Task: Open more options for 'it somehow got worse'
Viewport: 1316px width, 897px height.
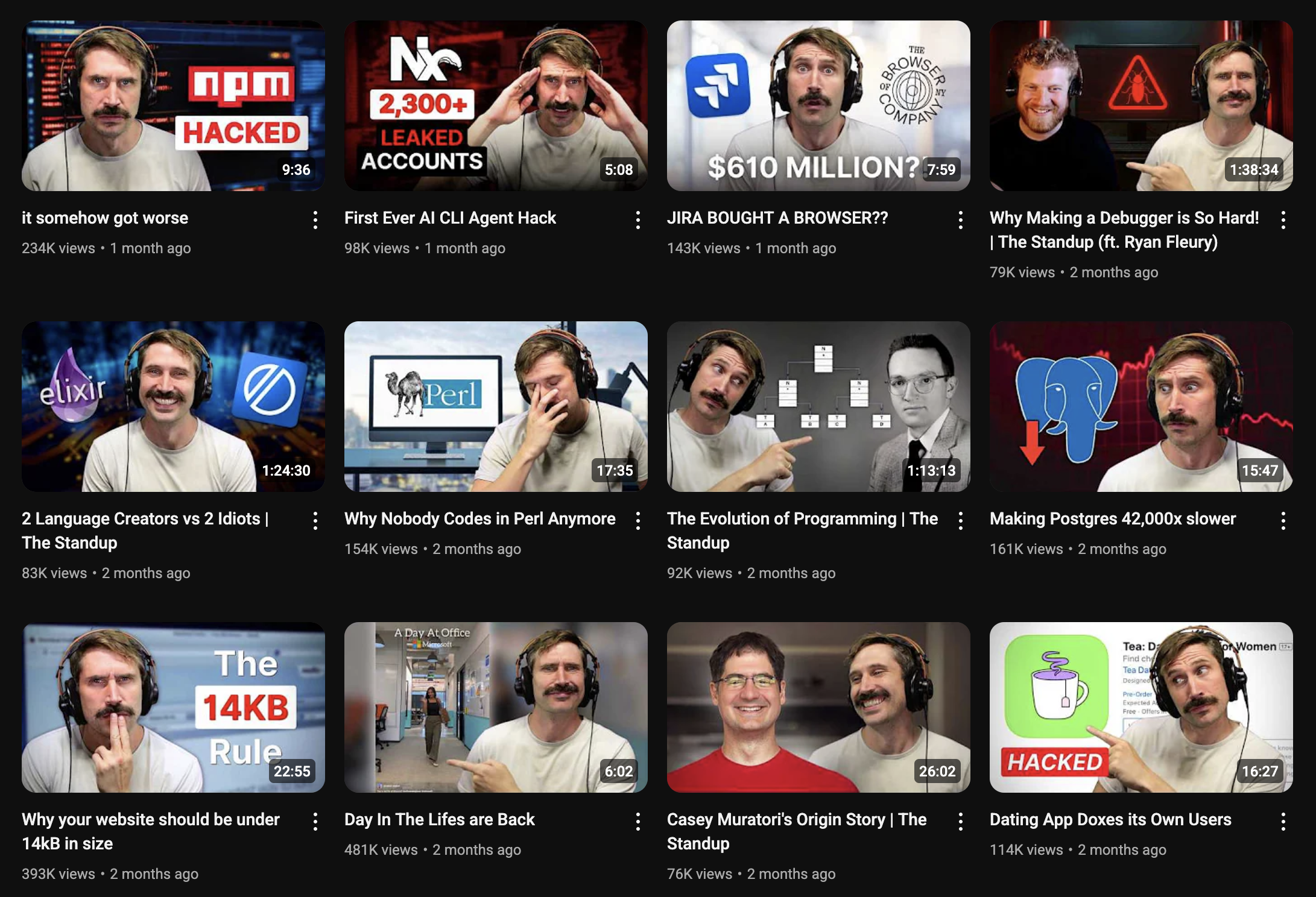Action: coord(315,220)
